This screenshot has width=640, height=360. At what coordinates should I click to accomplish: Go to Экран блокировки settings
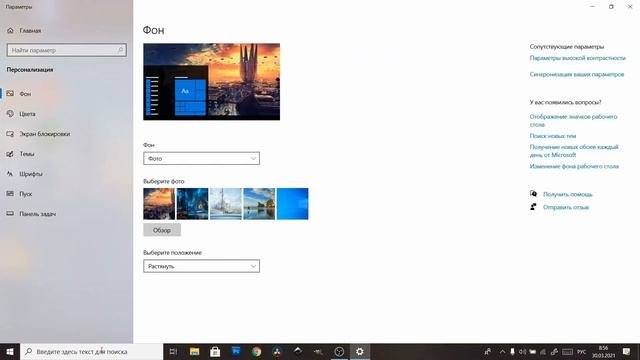coord(44,134)
